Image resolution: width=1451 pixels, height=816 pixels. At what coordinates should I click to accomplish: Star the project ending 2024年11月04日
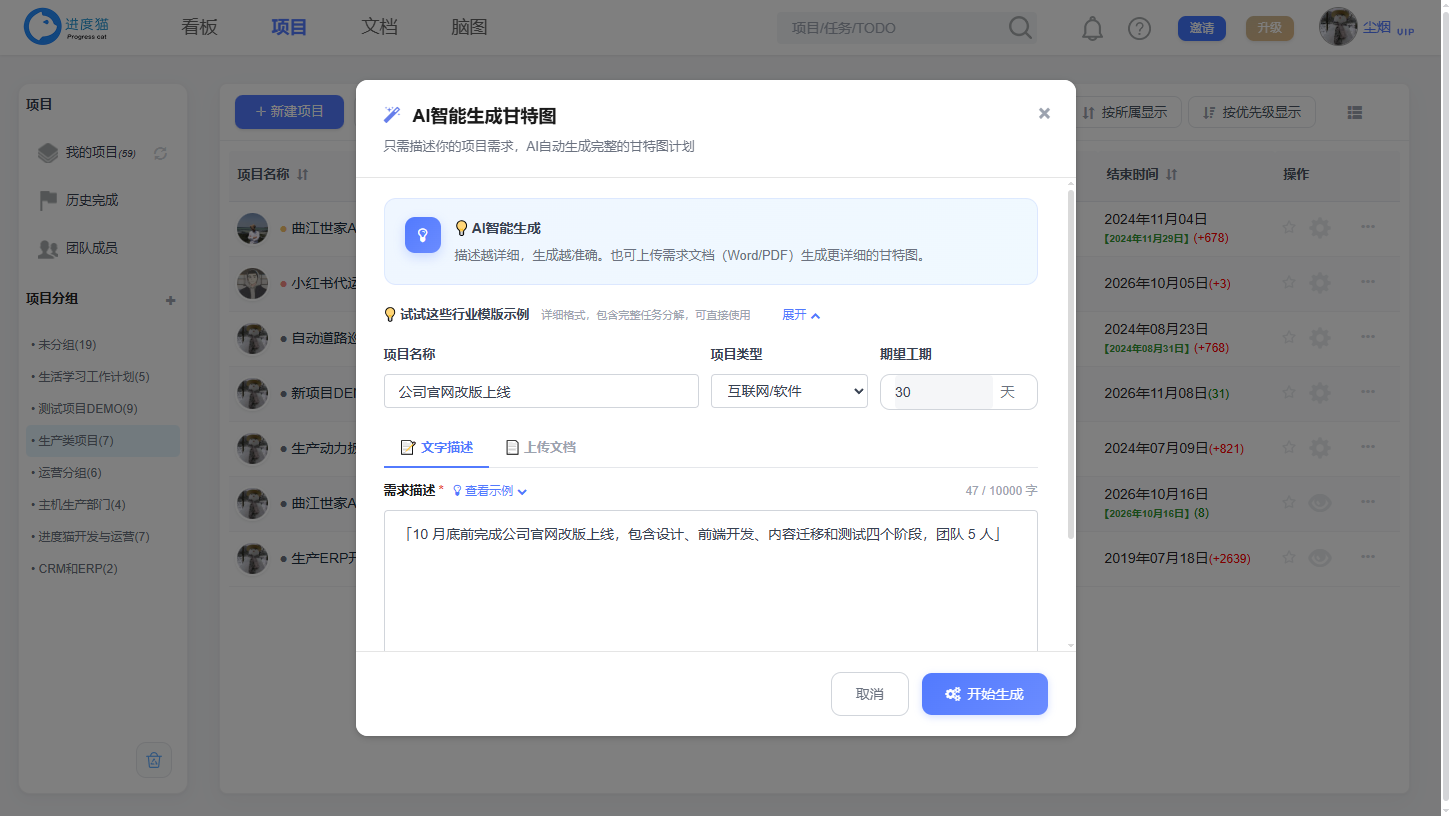coord(1289,228)
